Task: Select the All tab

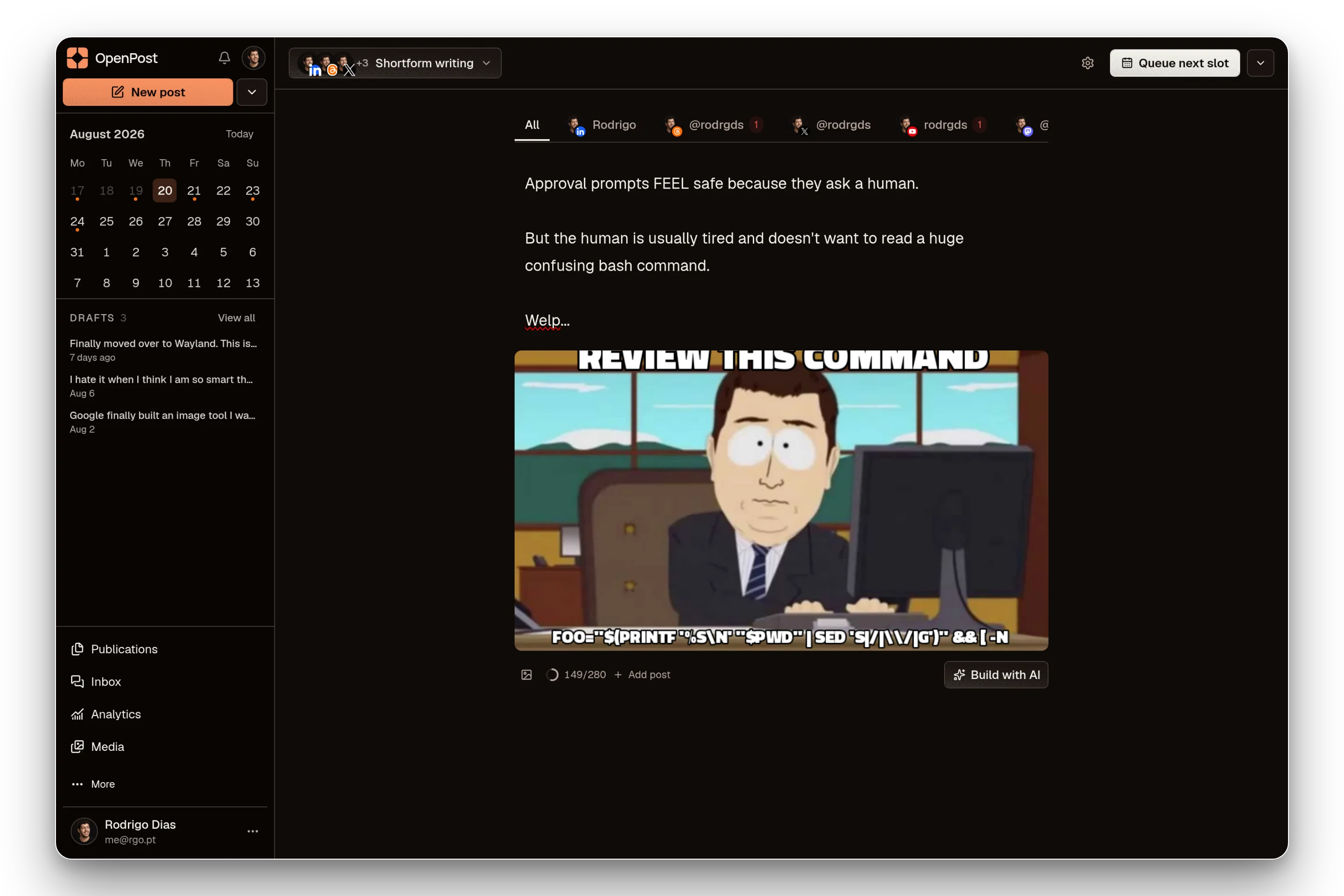Action: click(532, 125)
